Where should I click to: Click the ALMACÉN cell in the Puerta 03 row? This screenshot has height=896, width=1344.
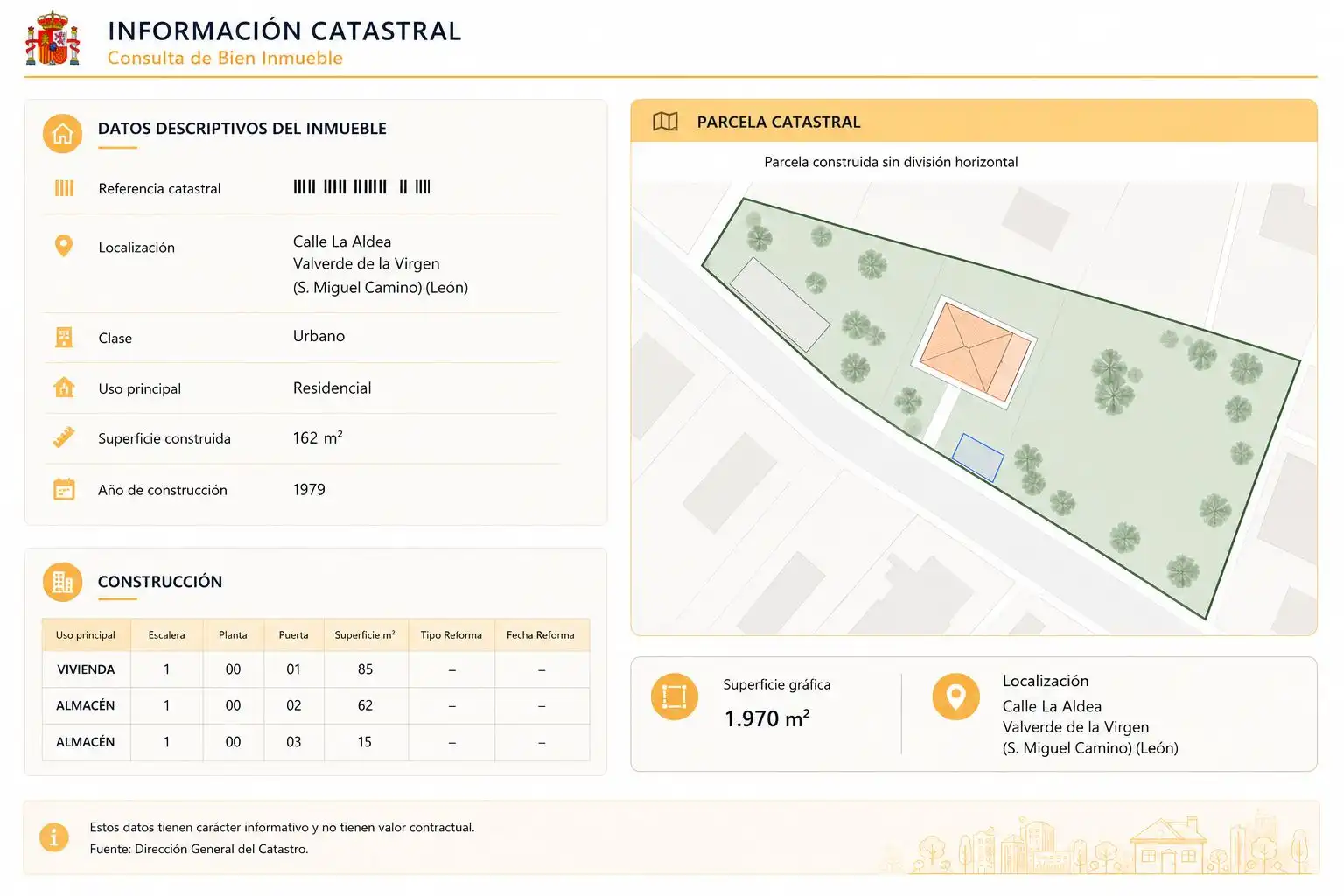(x=86, y=742)
